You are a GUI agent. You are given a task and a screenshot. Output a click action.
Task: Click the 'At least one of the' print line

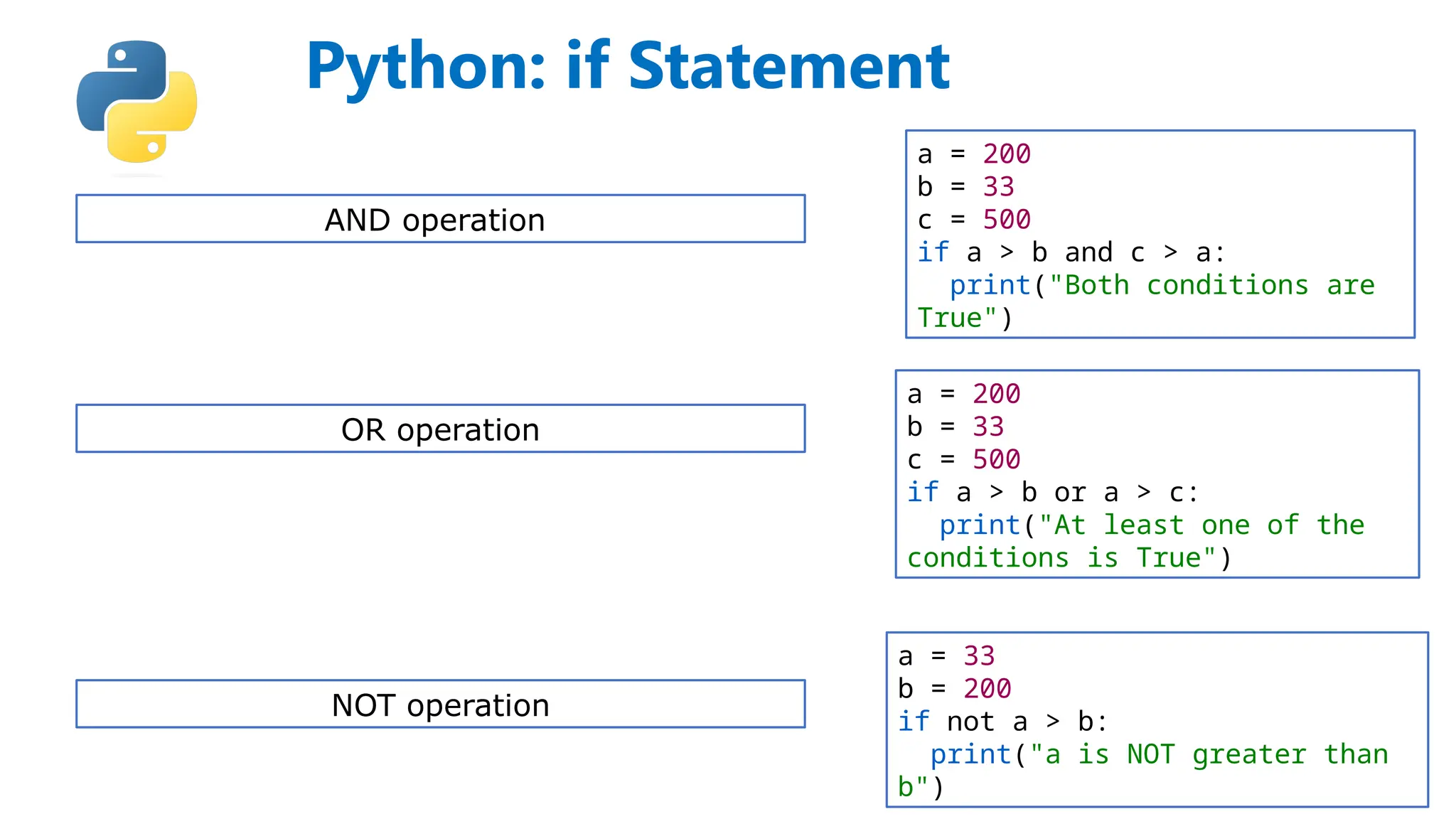[x=1152, y=525]
